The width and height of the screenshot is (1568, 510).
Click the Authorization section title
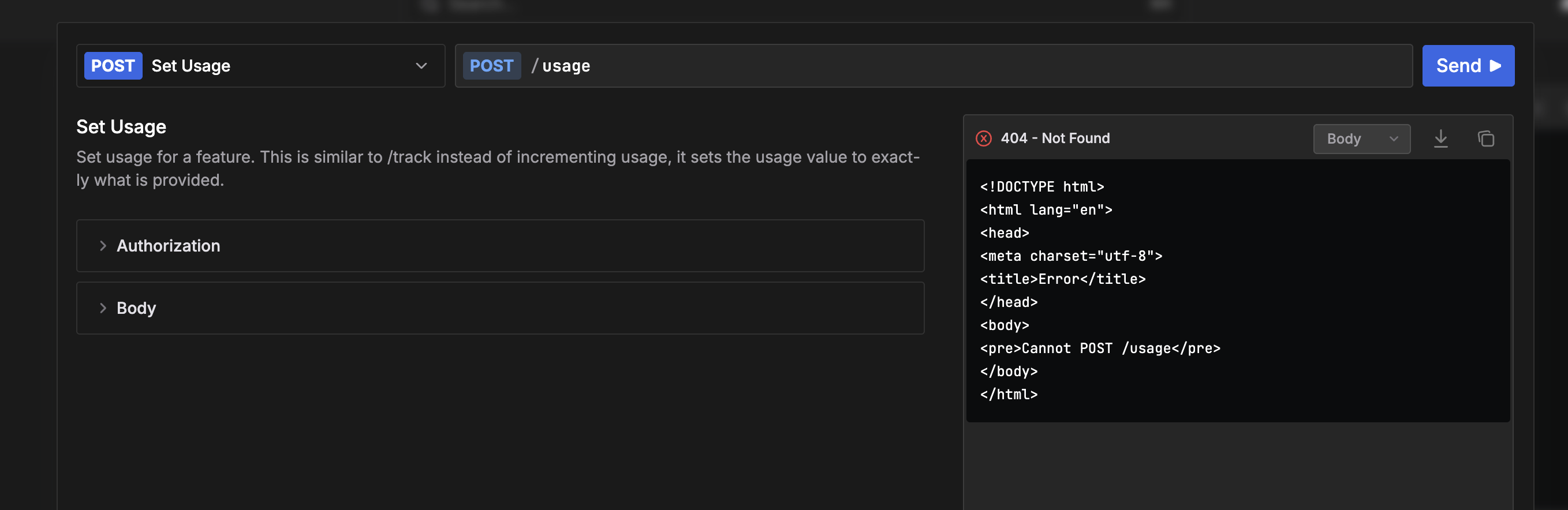tap(168, 246)
